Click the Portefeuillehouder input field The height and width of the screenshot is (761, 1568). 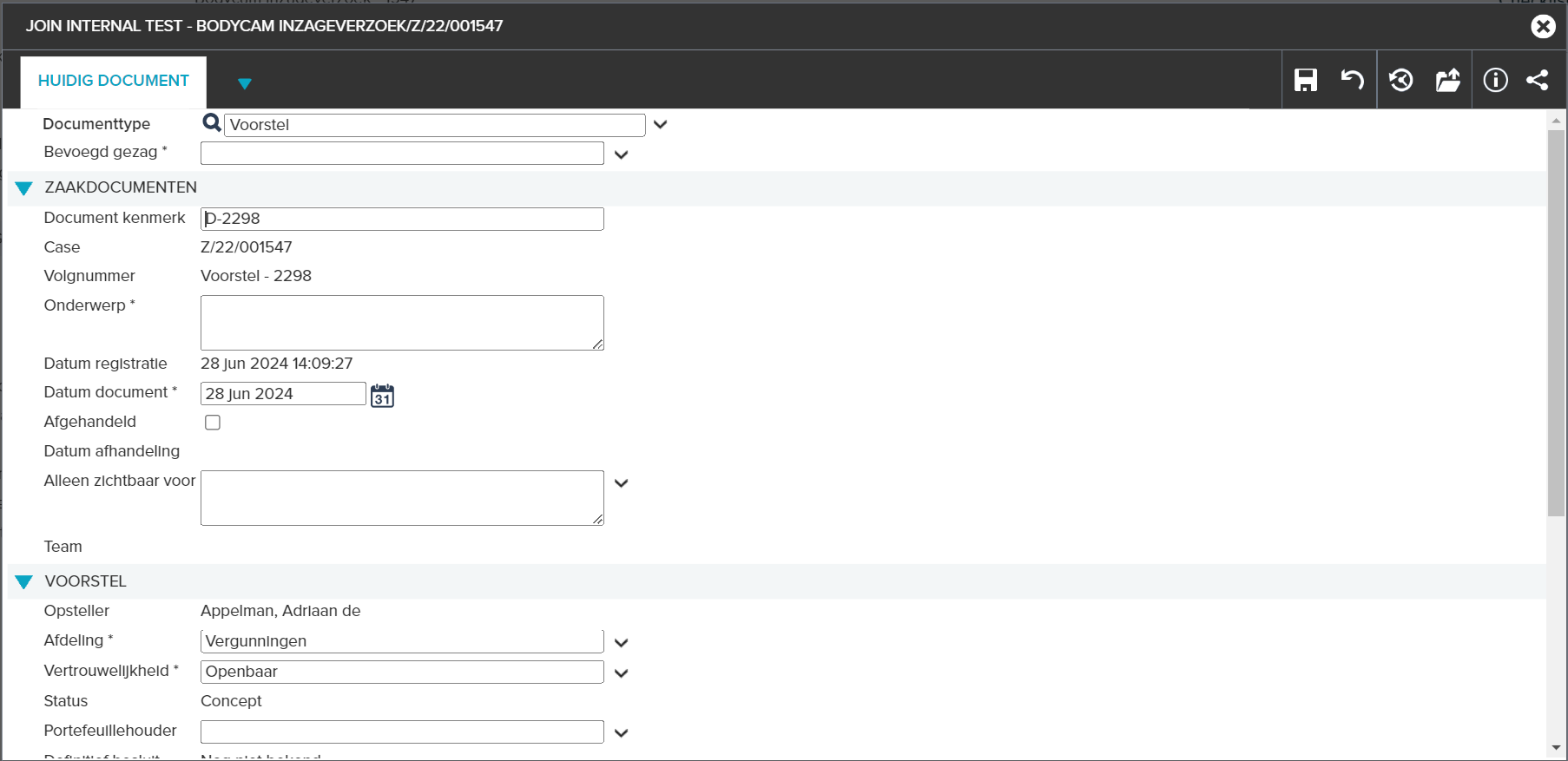402,731
